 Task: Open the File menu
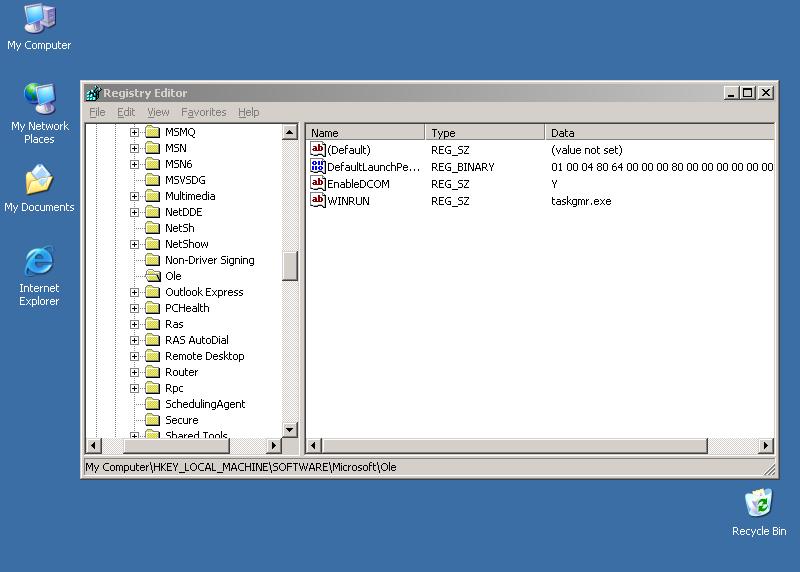[97, 112]
